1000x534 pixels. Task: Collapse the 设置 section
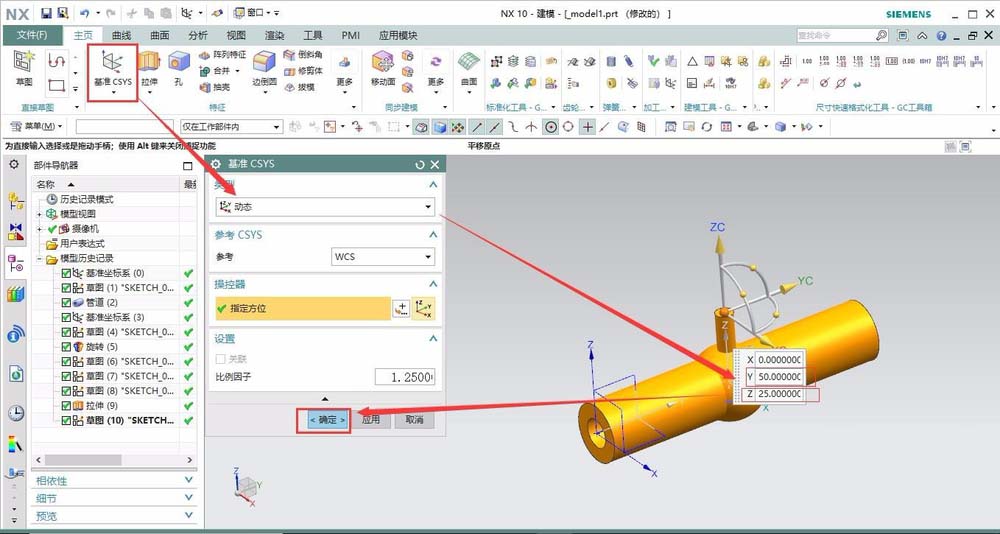click(x=433, y=339)
